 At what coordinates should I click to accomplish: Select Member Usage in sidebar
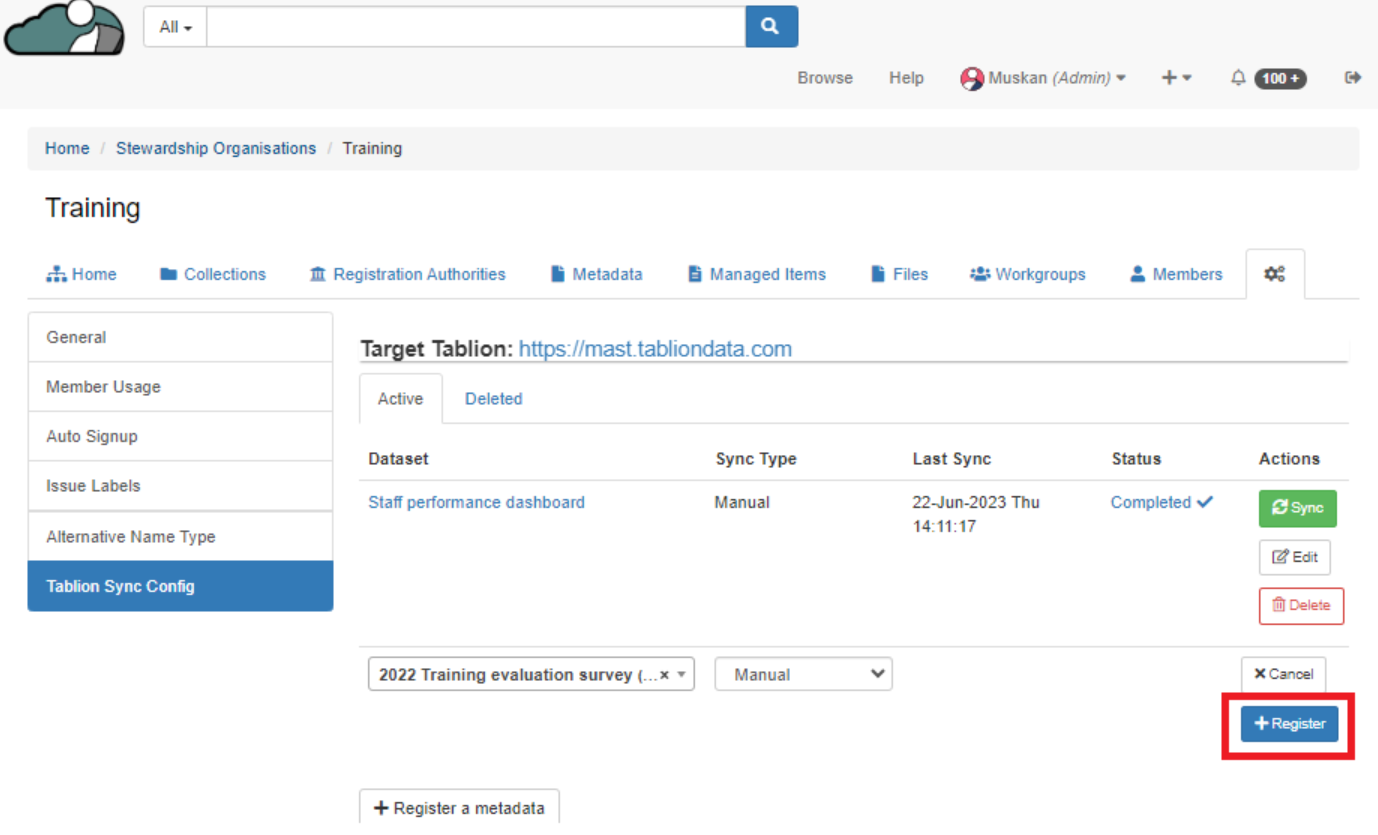click(103, 387)
